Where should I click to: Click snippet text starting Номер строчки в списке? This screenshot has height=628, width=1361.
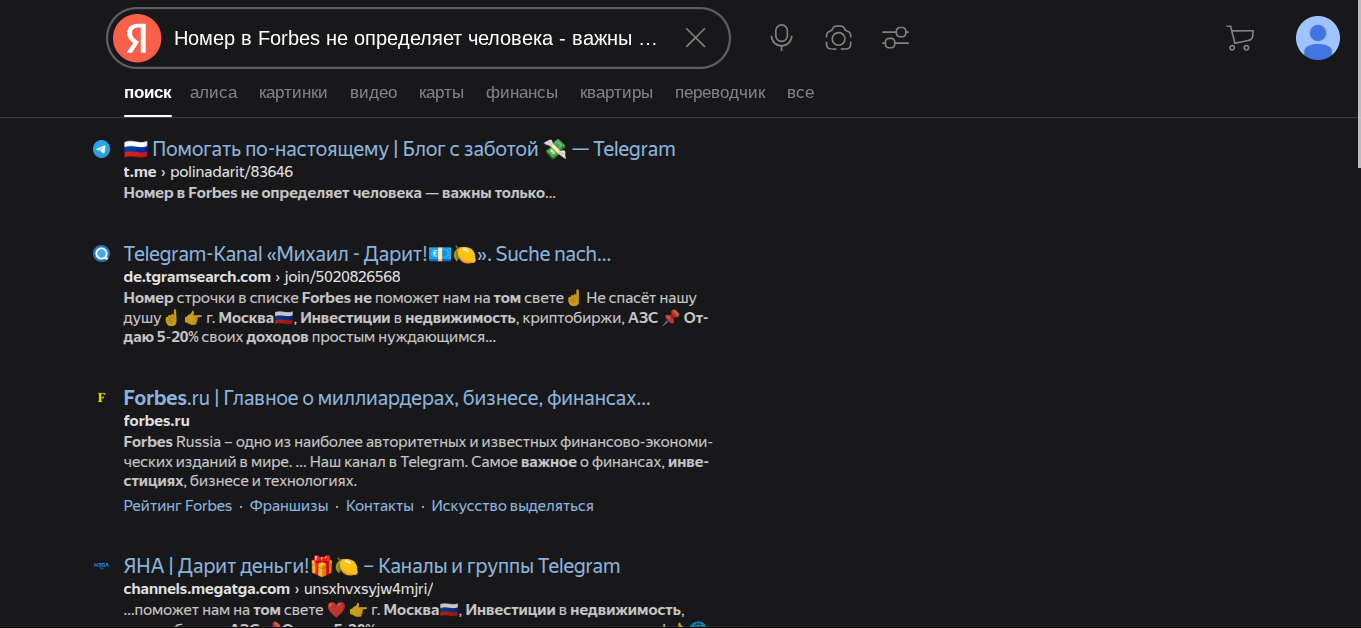tap(417, 318)
